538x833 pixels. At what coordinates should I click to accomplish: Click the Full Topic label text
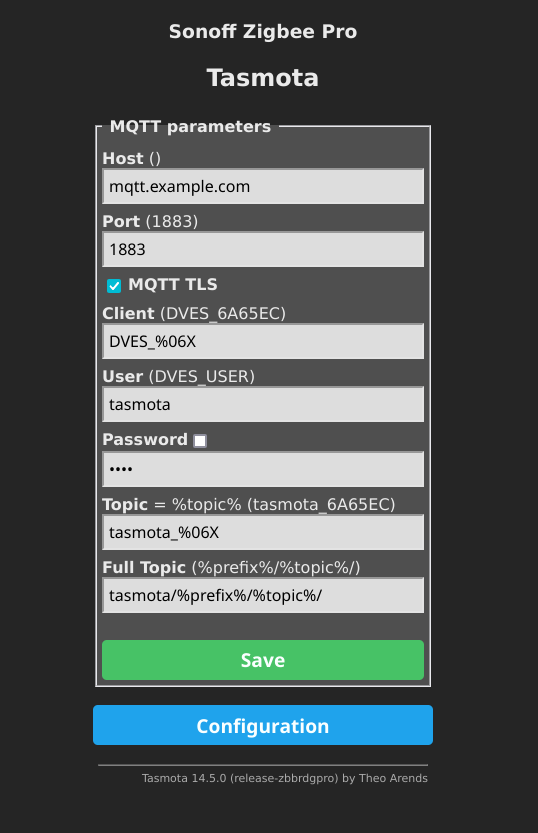144,567
